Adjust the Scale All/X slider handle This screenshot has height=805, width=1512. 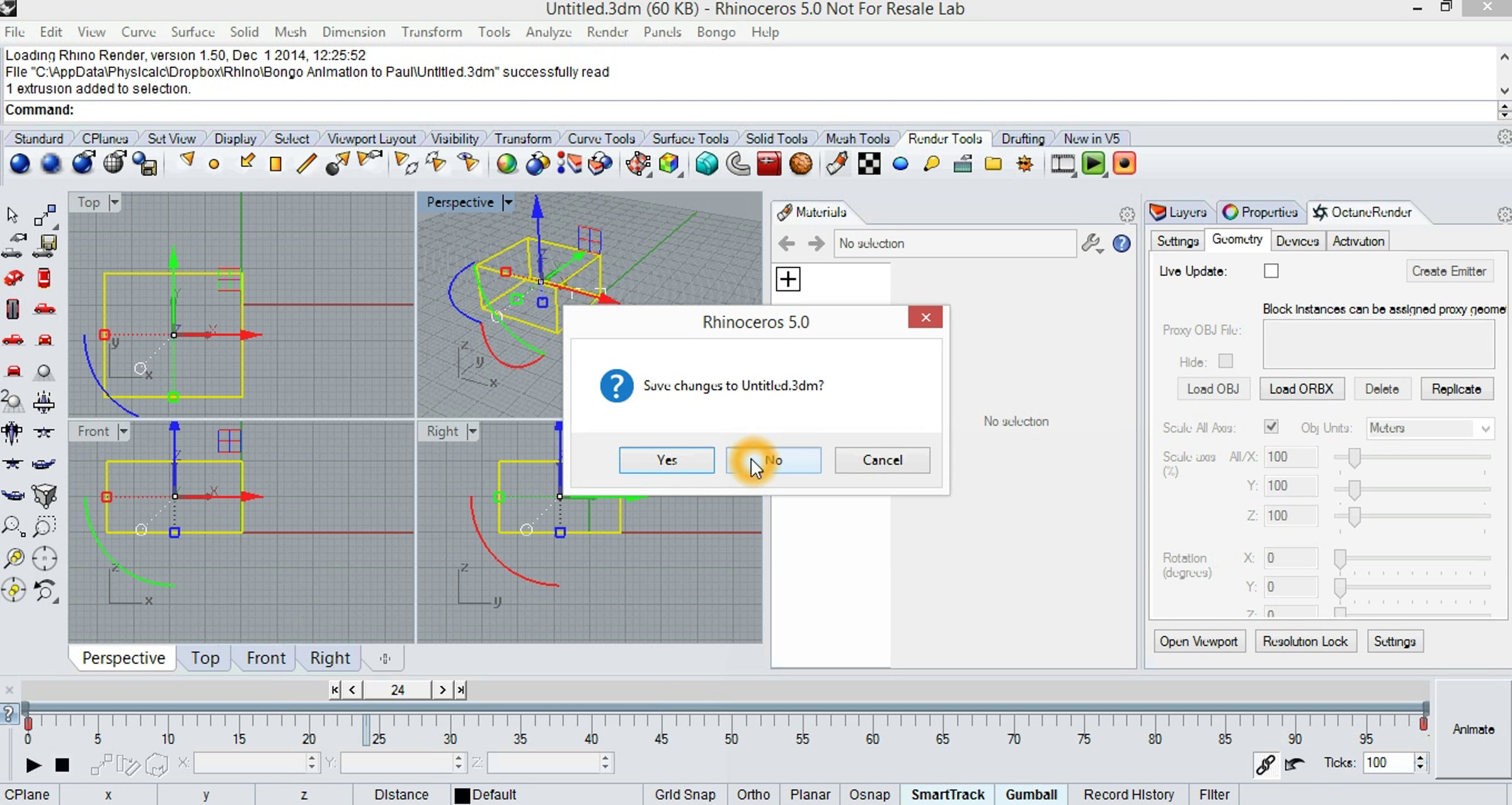click(1353, 458)
